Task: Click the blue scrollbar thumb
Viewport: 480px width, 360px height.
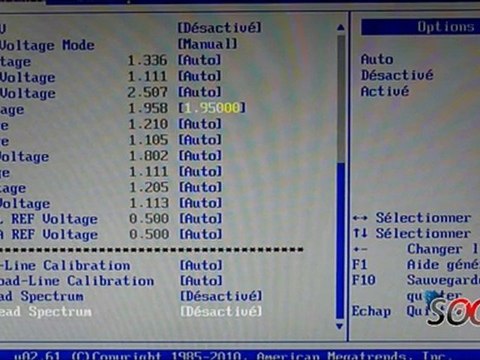Action: click(340, 241)
